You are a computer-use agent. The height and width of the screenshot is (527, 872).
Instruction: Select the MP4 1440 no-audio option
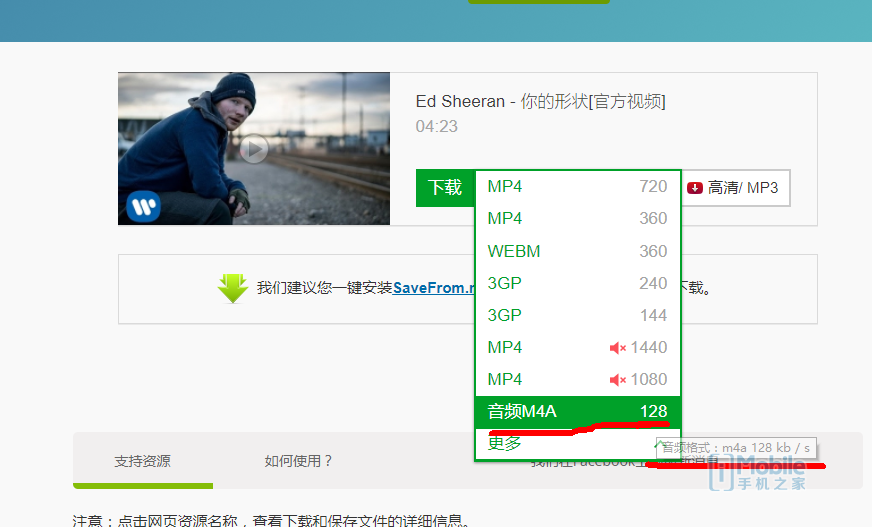click(x=578, y=348)
